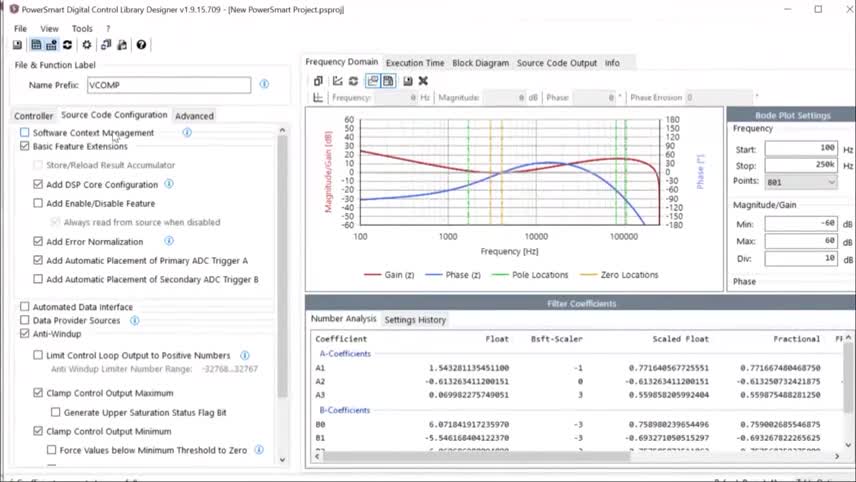Uncheck Add Error Normalization
The width and height of the screenshot is (856, 482).
point(38,241)
